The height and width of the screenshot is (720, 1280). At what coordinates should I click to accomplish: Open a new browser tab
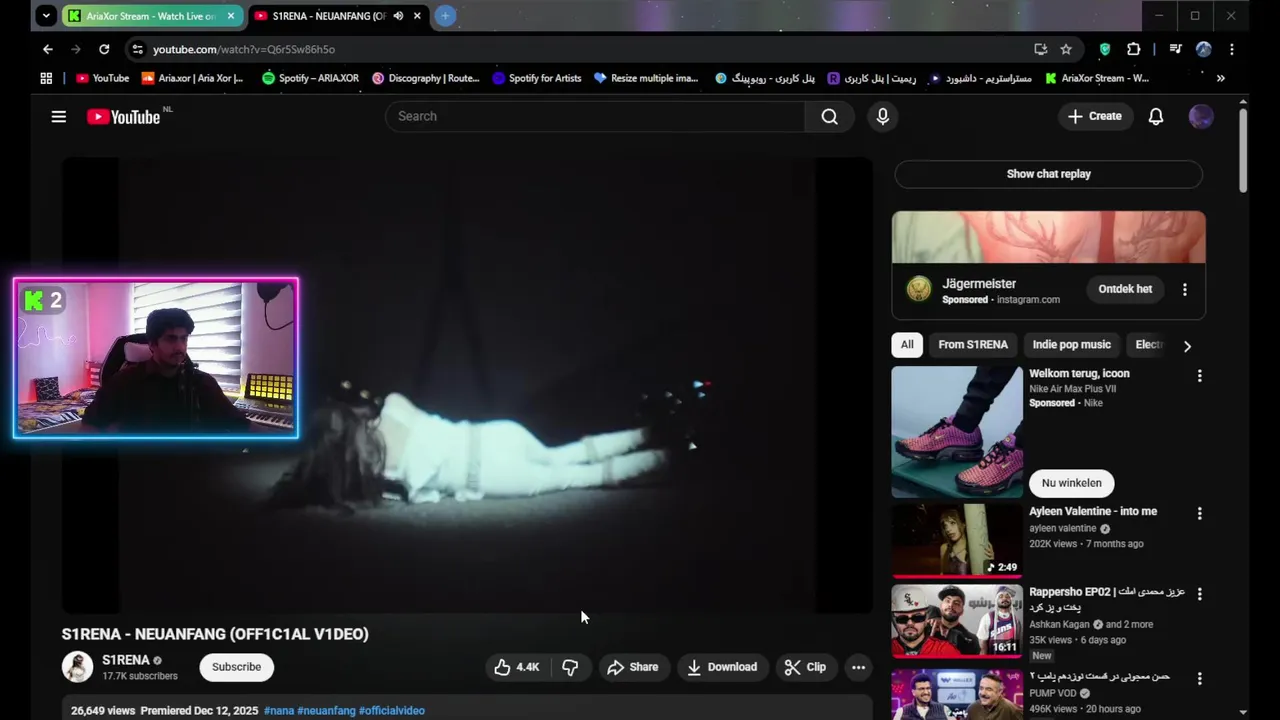point(445,16)
